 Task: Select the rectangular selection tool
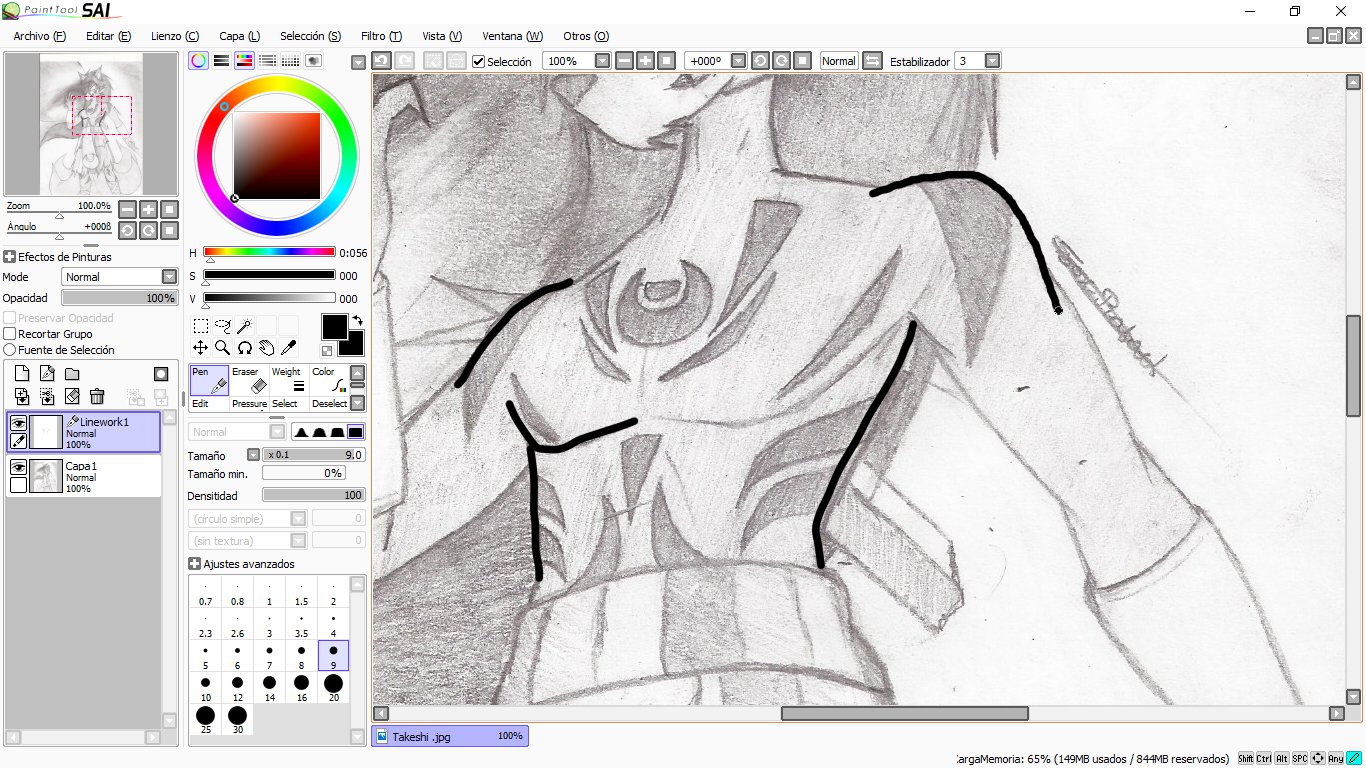pyautogui.click(x=200, y=325)
